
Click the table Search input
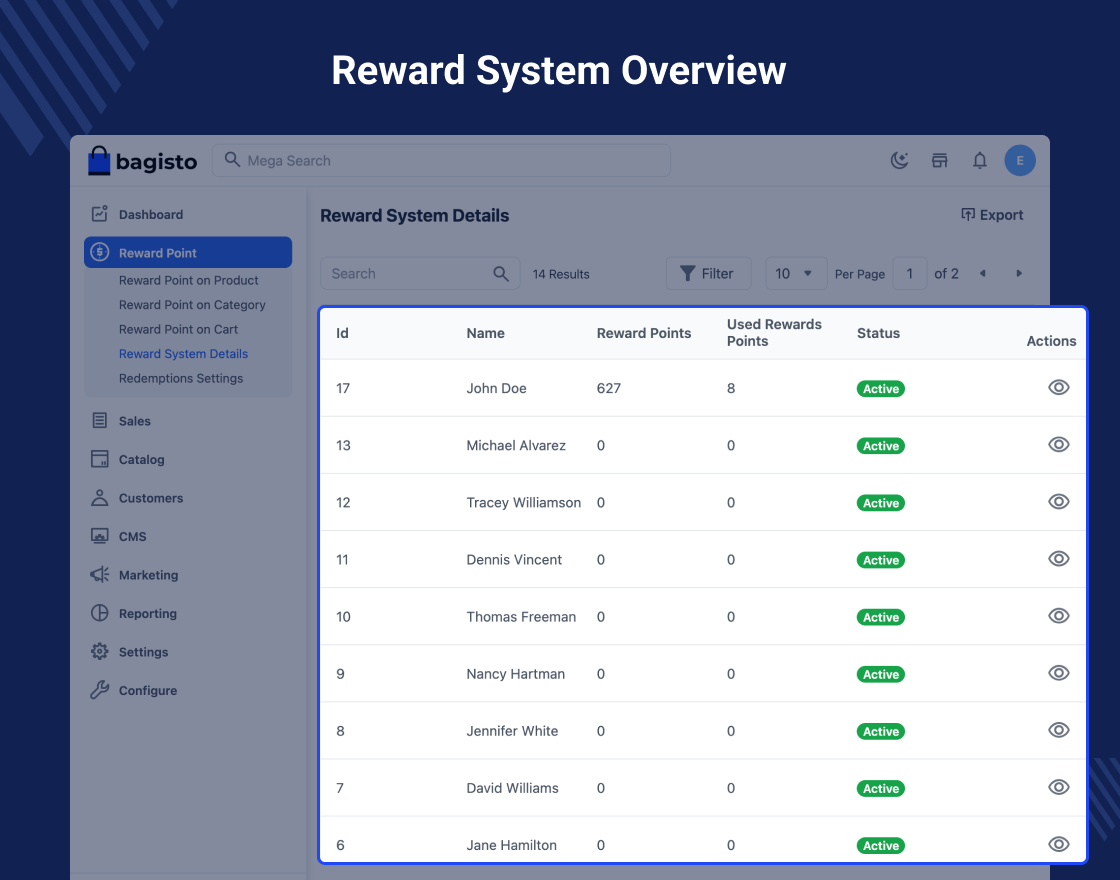pyautogui.click(x=420, y=274)
